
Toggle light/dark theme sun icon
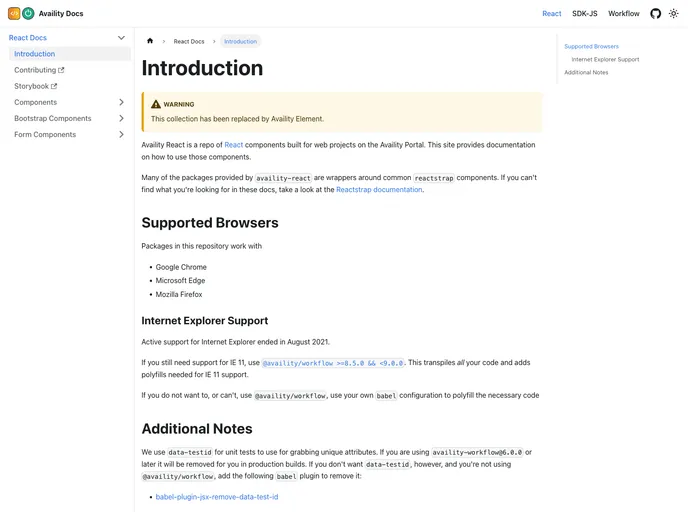click(x=674, y=14)
